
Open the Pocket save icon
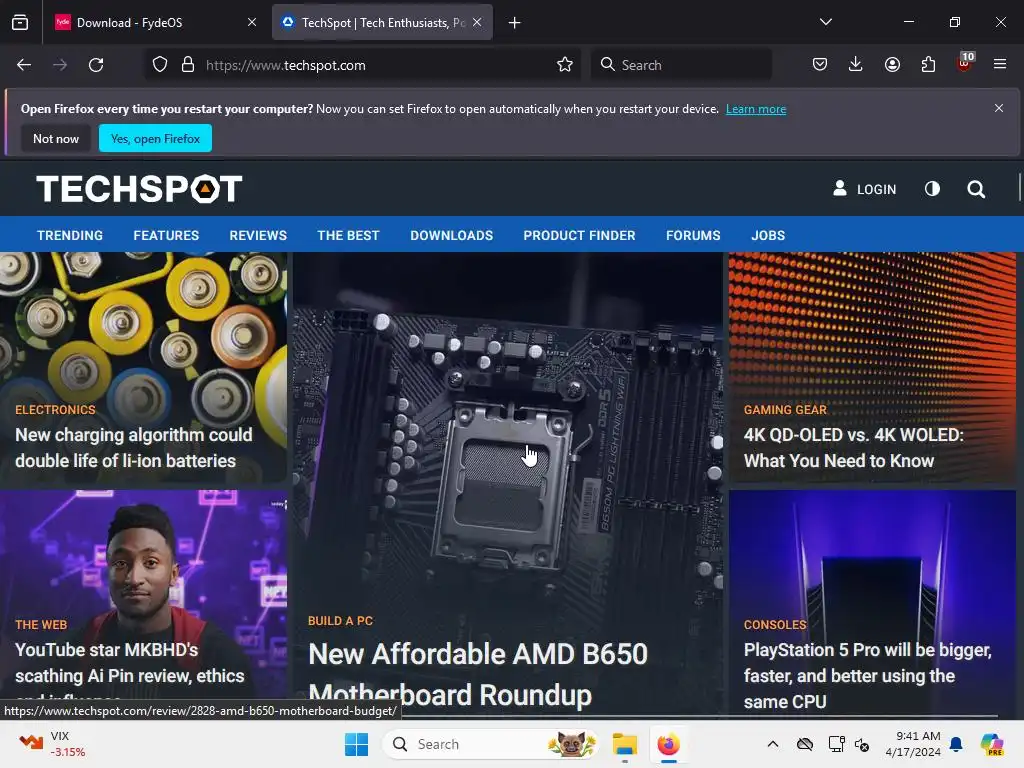tap(820, 64)
